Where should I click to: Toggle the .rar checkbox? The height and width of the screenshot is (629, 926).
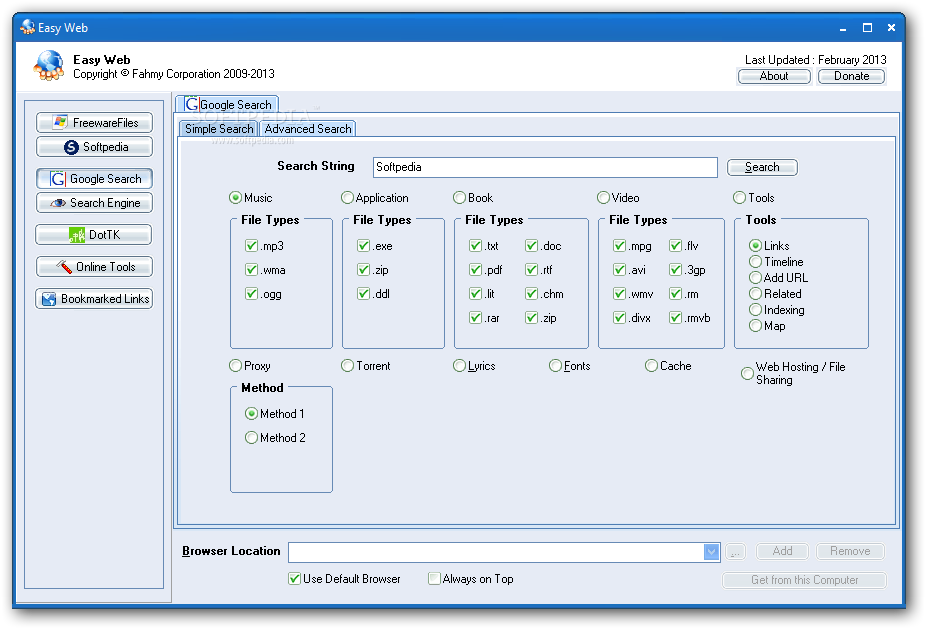pos(476,318)
